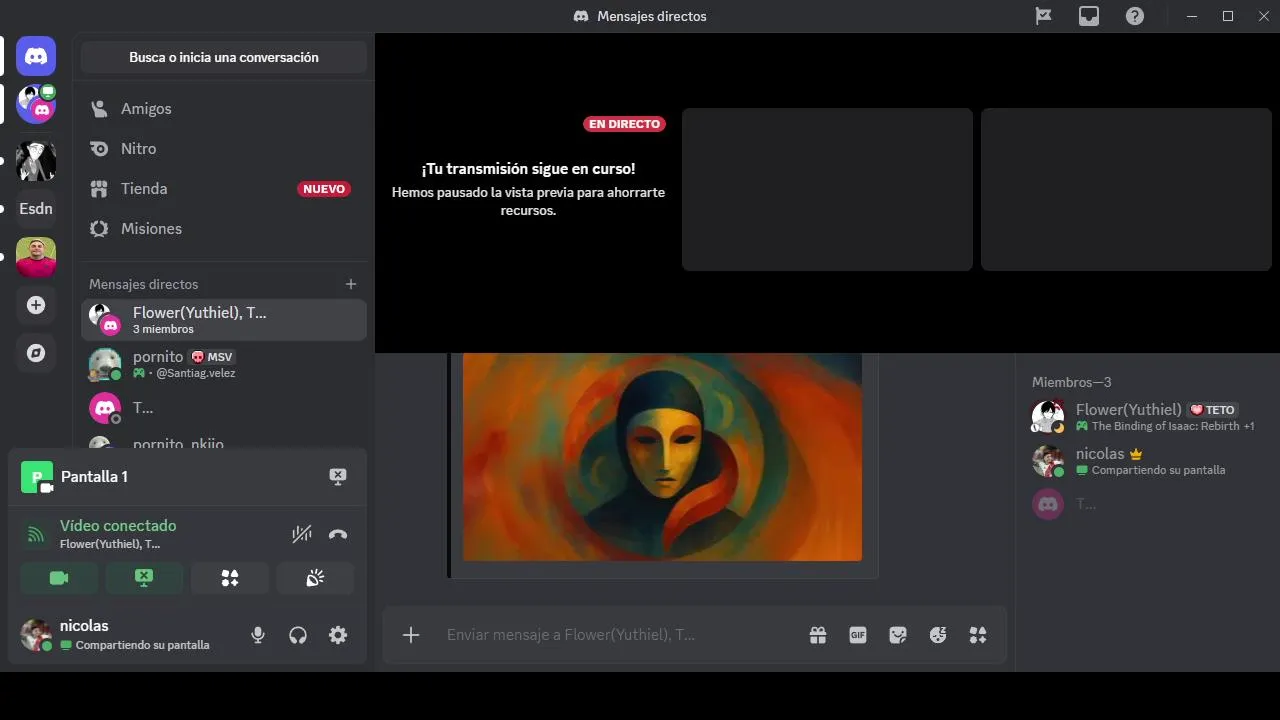Toggle screen share button
The height and width of the screenshot is (720, 1280).
click(x=144, y=578)
